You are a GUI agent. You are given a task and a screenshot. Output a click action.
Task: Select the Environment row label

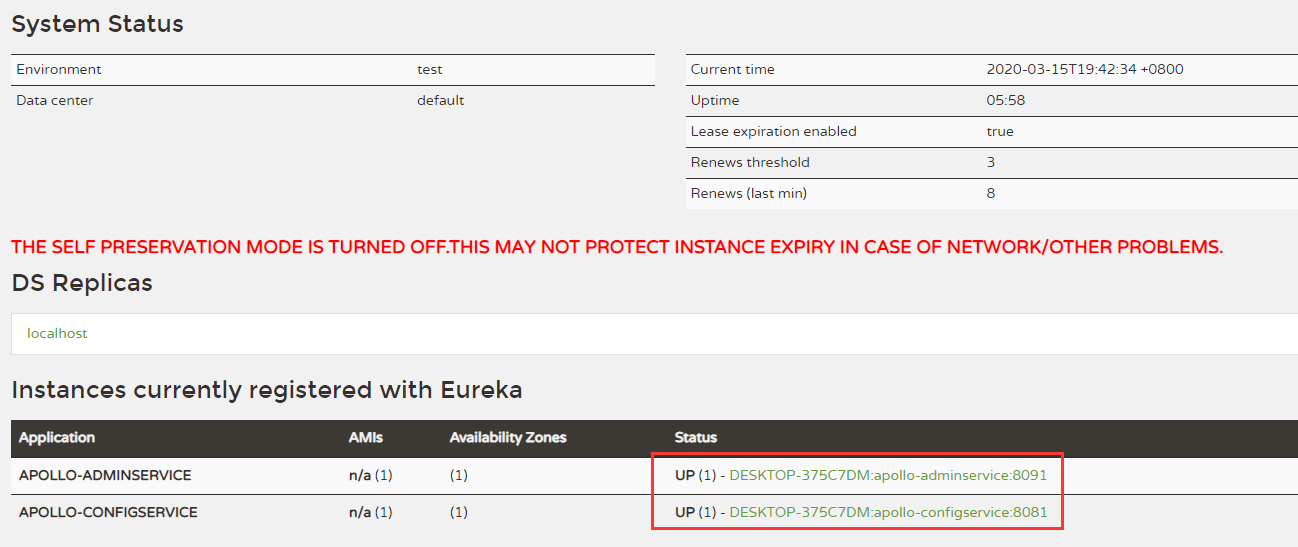pyautogui.click(x=59, y=70)
